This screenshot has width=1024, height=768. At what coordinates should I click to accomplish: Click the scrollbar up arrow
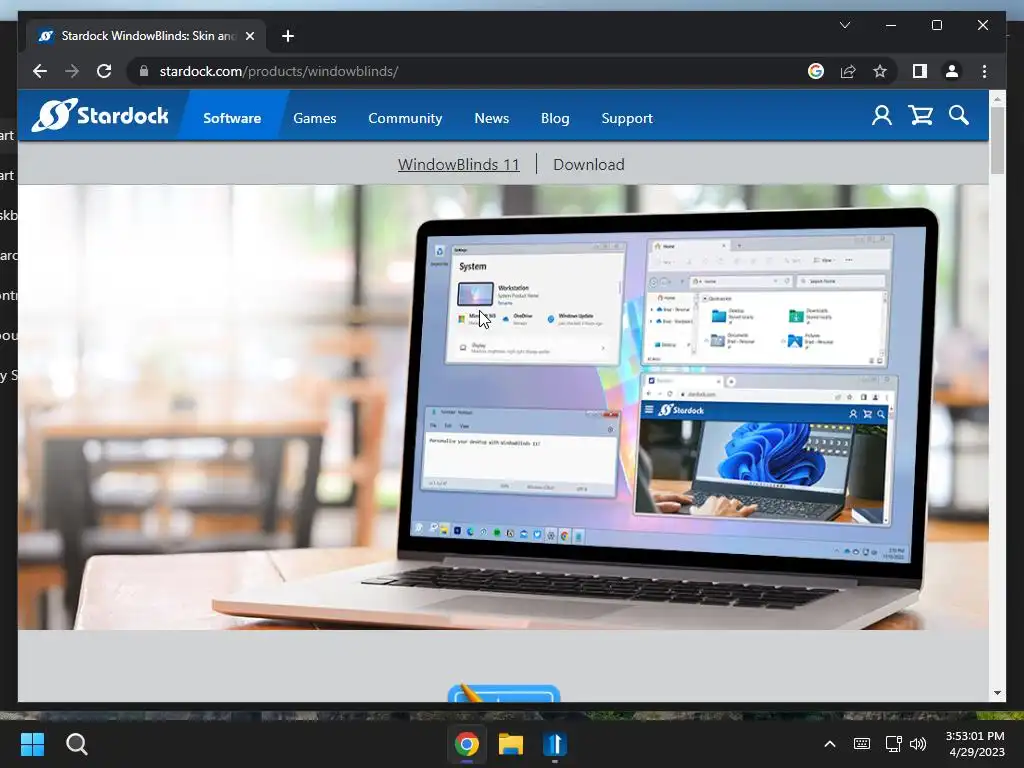[x=997, y=99]
